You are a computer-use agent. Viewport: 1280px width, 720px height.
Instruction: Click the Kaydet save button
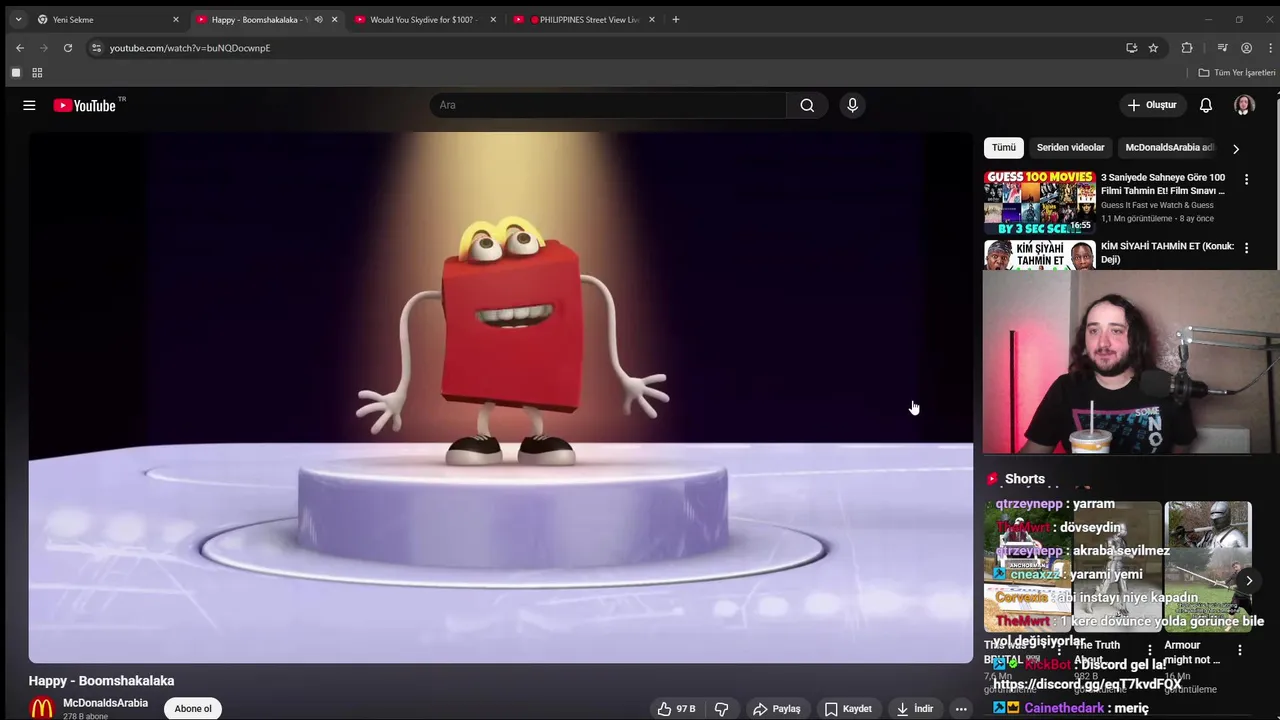click(x=848, y=709)
